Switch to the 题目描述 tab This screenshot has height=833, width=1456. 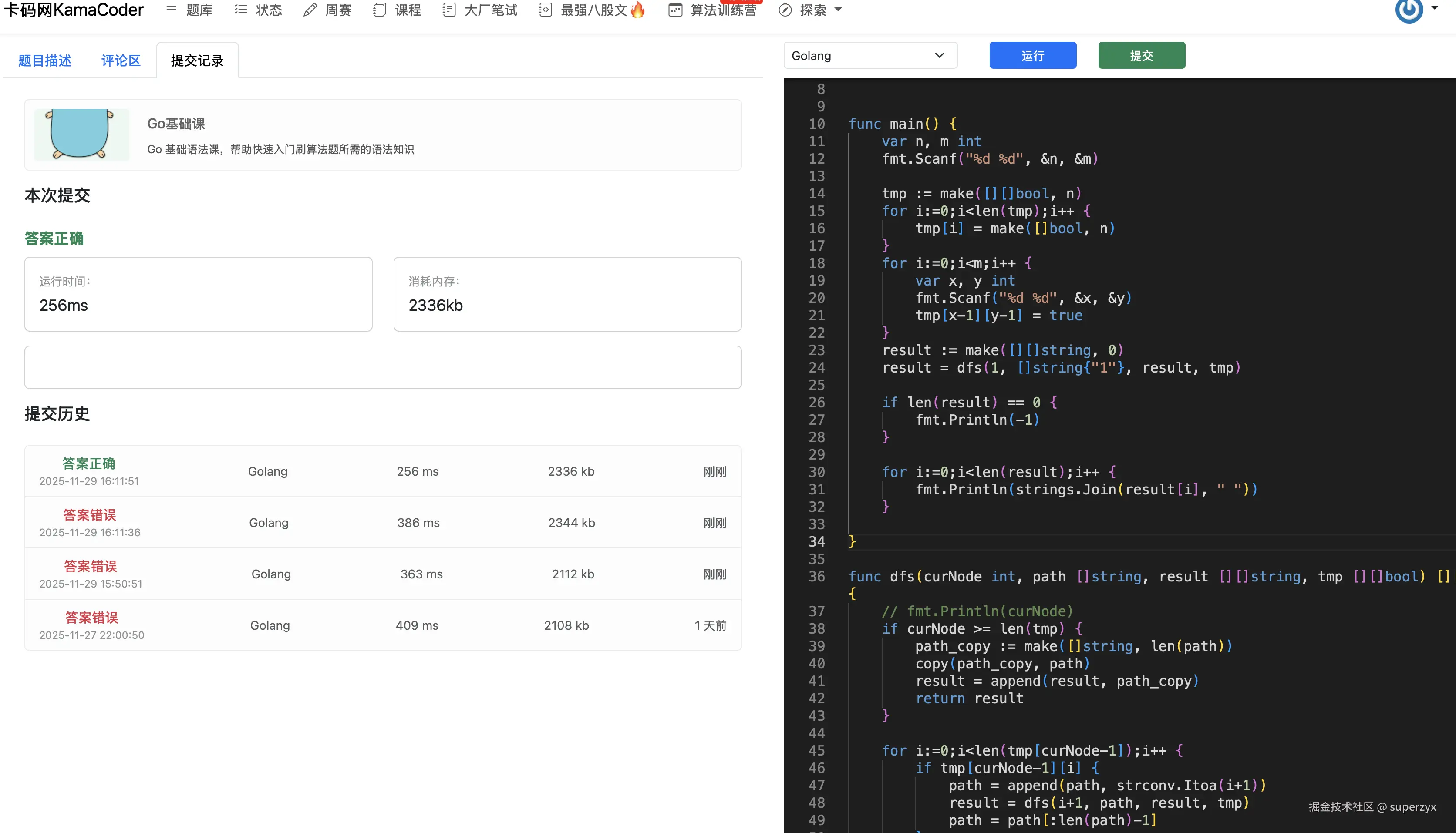(45, 60)
